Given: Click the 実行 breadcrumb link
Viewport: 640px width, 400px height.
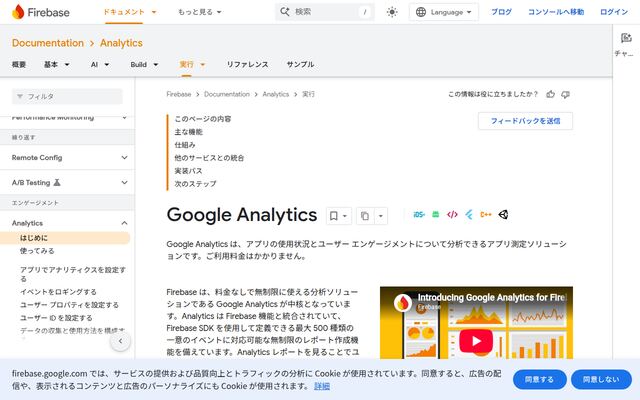Looking at the screenshot, I should coord(308,94).
